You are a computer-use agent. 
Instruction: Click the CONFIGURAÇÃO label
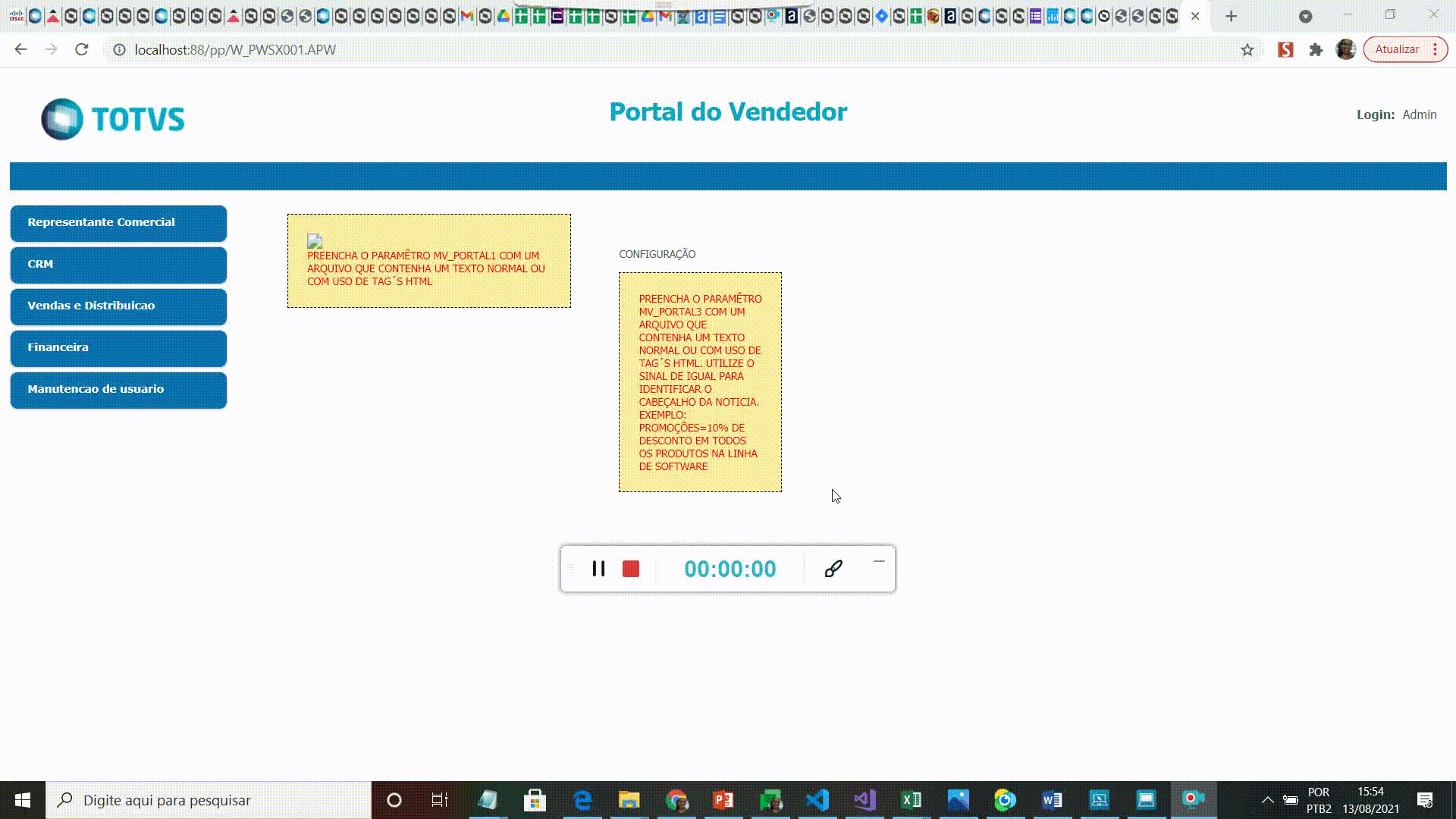coord(657,254)
